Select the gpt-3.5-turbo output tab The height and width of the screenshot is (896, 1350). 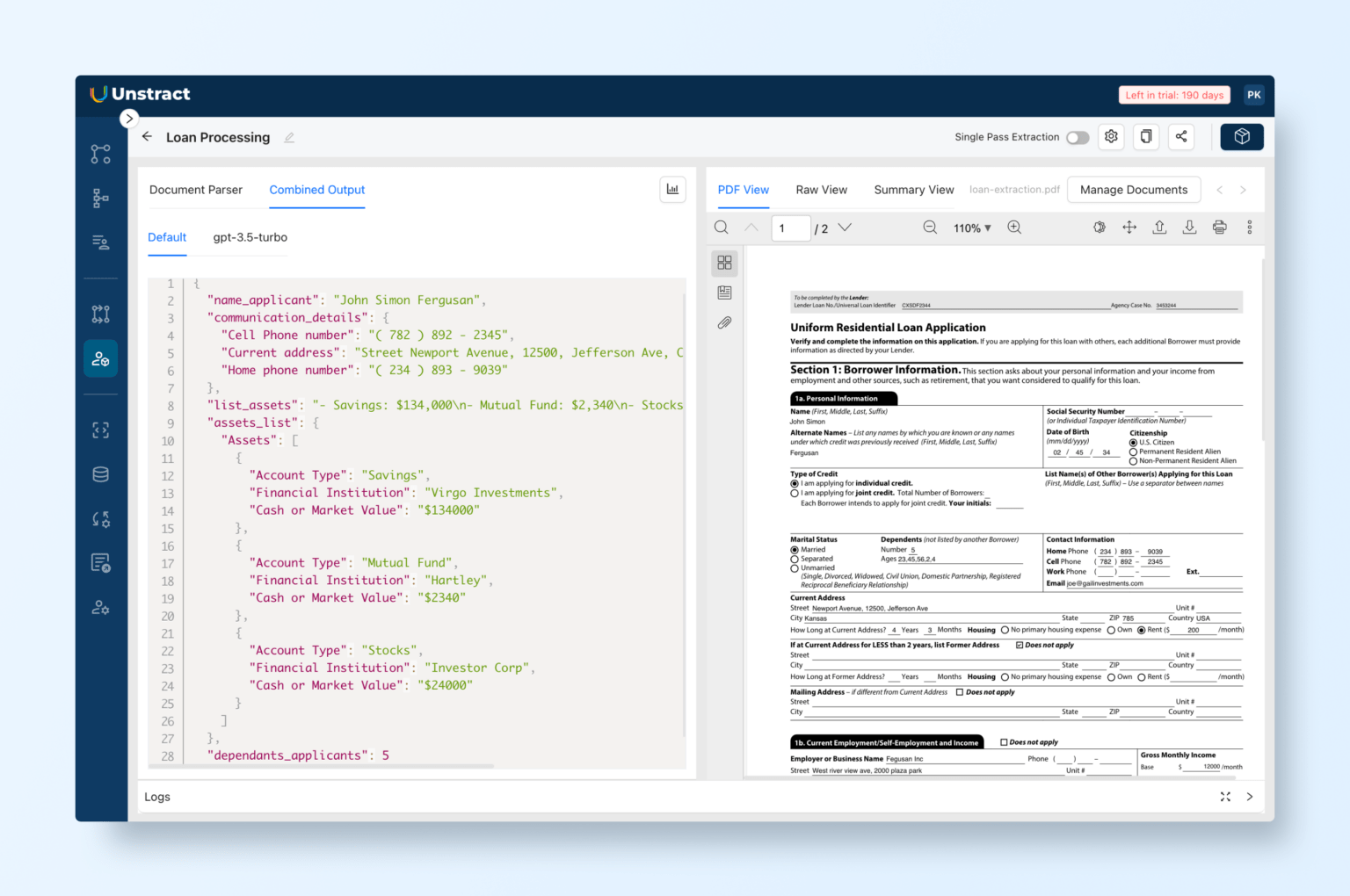[250, 237]
